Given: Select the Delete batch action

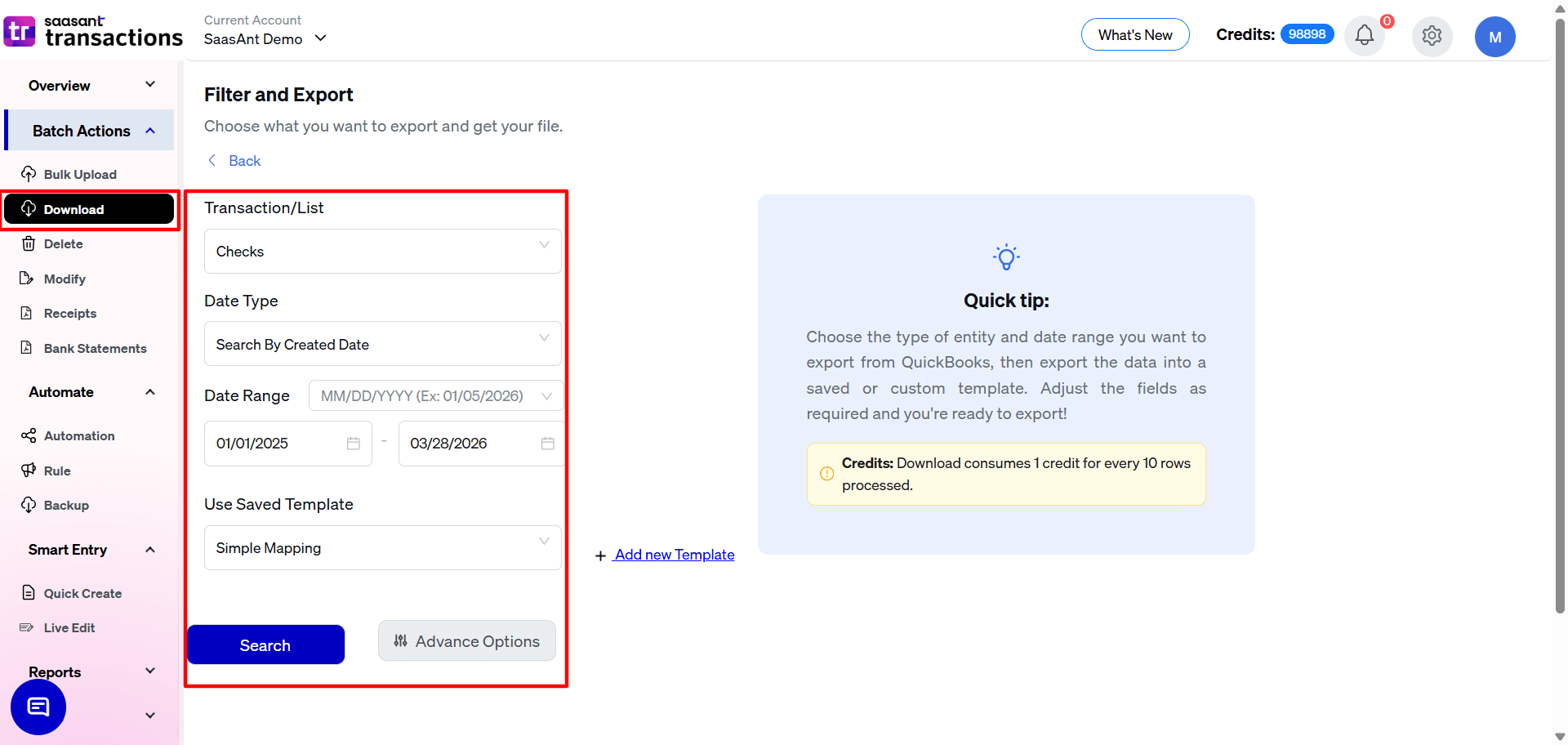Looking at the screenshot, I should [x=63, y=243].
